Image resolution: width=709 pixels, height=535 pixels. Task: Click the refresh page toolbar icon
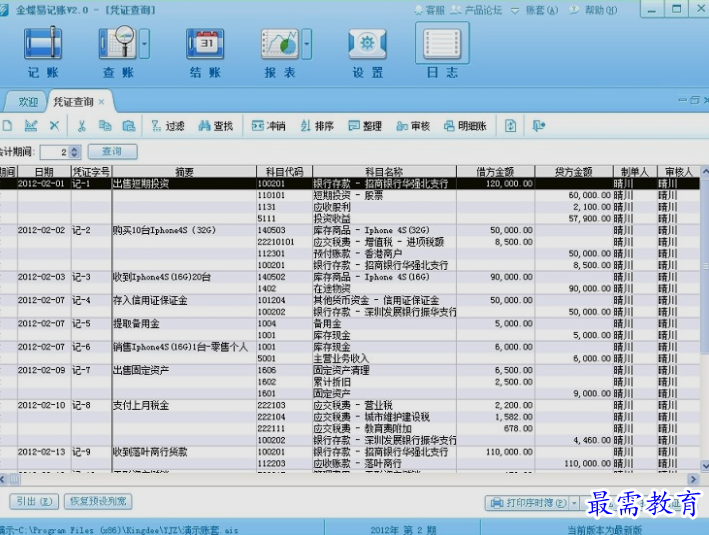tap(510, 126)
